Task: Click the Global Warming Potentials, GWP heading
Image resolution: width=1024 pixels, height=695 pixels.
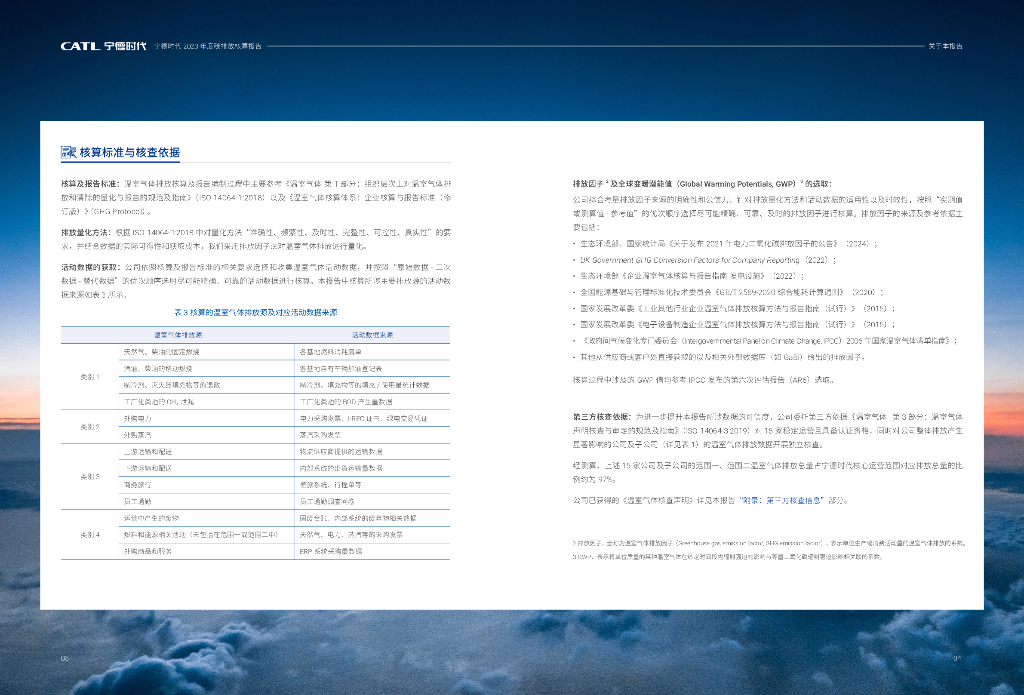Action: (703, 184)
